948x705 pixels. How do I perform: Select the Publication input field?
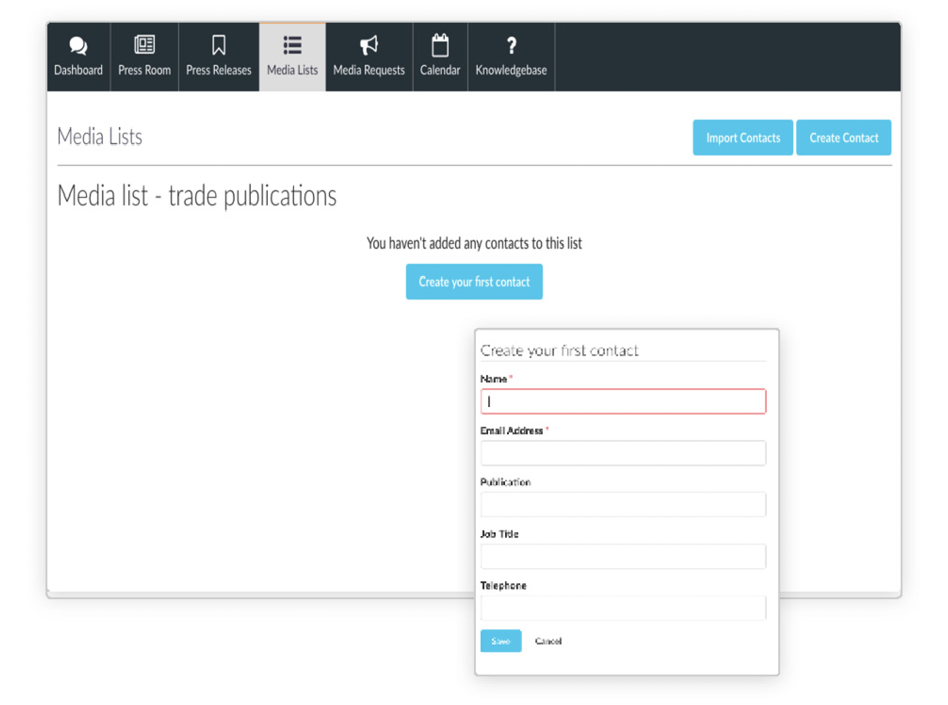pyautogui.click(x=623, y=505)
